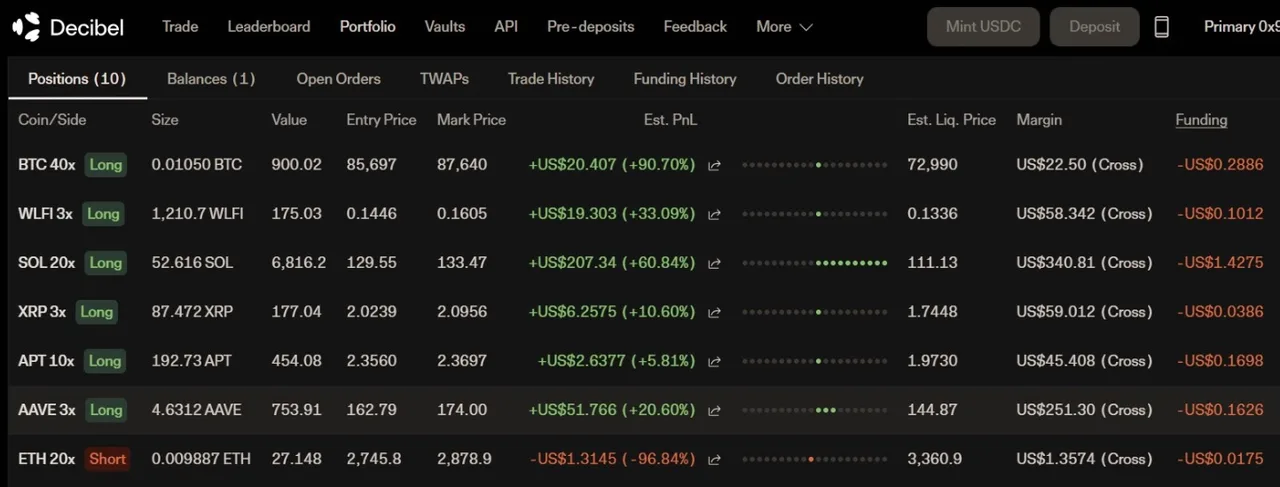Click share icon on APT row
1280x487 pixels.
pyautogui.click(x=714, y=361)
